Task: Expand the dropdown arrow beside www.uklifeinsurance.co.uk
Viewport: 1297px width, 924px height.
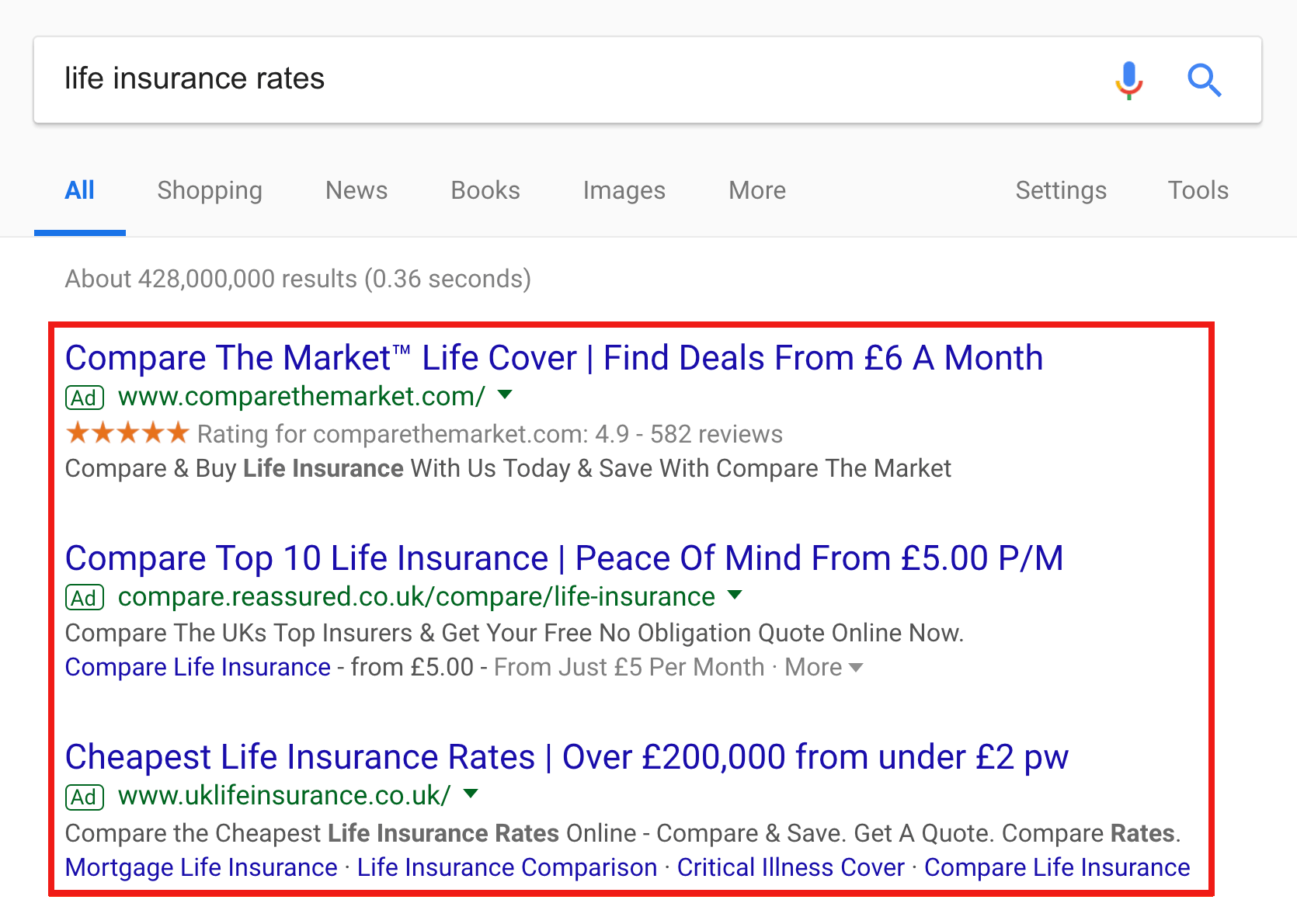Action: click(x=471, y=794)
